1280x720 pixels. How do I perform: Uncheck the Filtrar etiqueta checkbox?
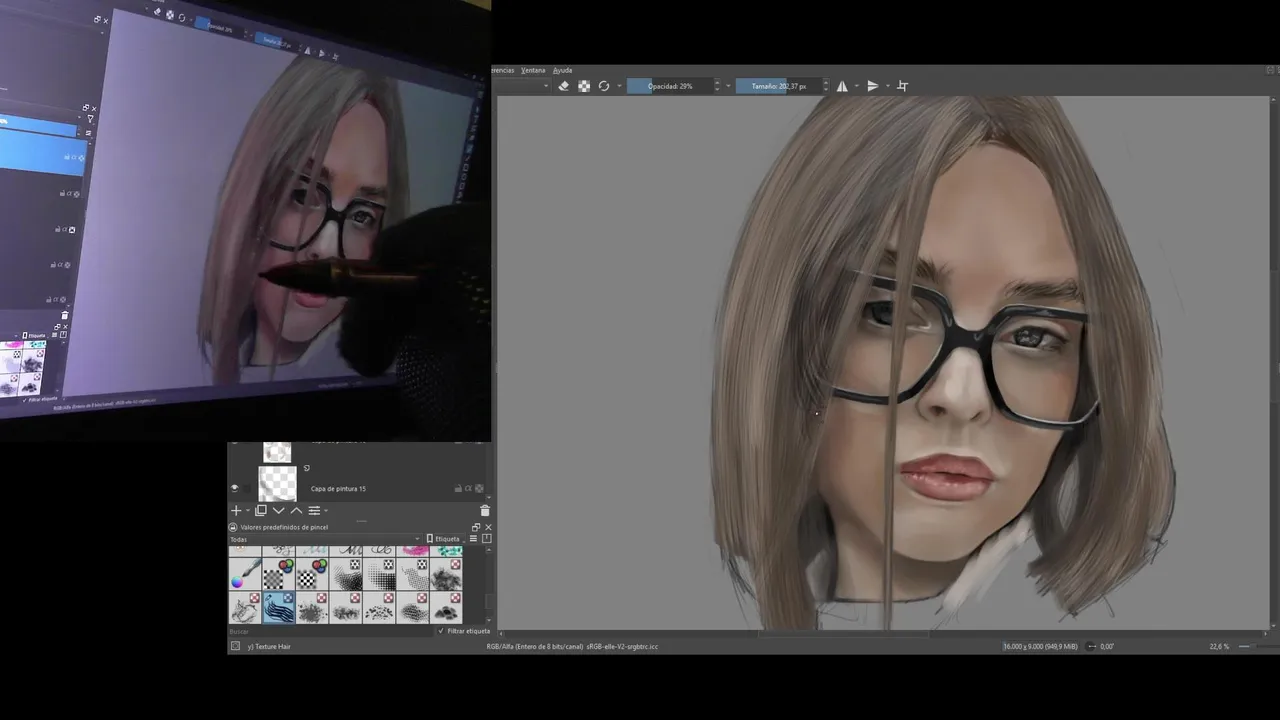click(442, 631)
